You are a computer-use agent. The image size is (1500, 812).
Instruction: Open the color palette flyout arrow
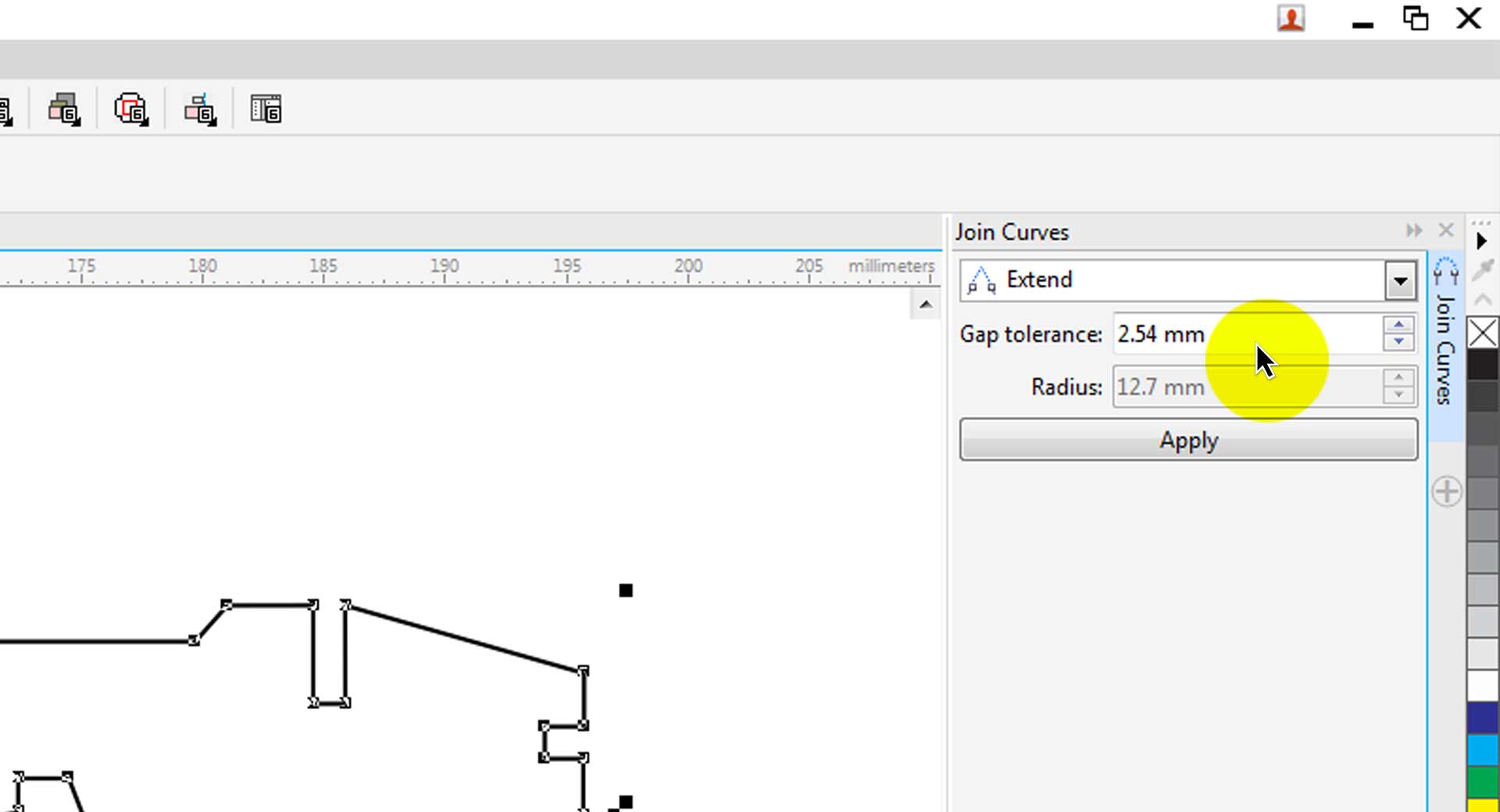1481,240
